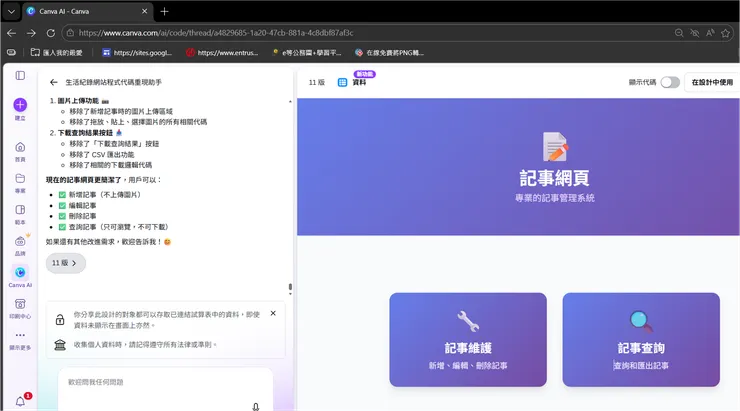Viewport: 740px width, 411px height.
Task: Click the browser forward arrow
Action: (x=31, y=33)
